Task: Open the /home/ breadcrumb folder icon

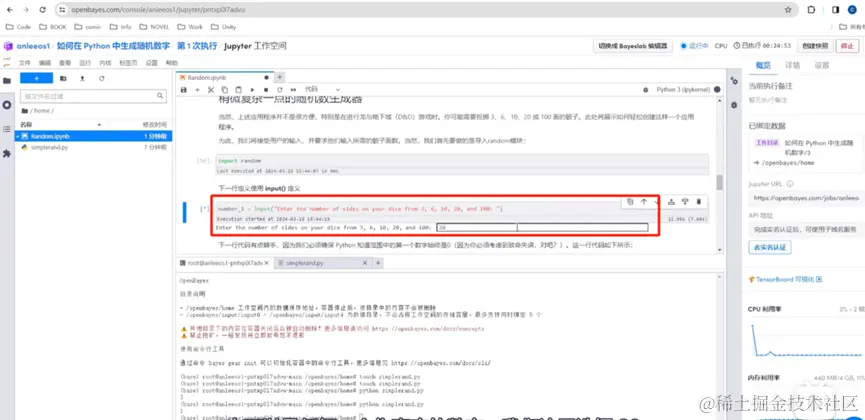Action: click(x=23, y=111)
